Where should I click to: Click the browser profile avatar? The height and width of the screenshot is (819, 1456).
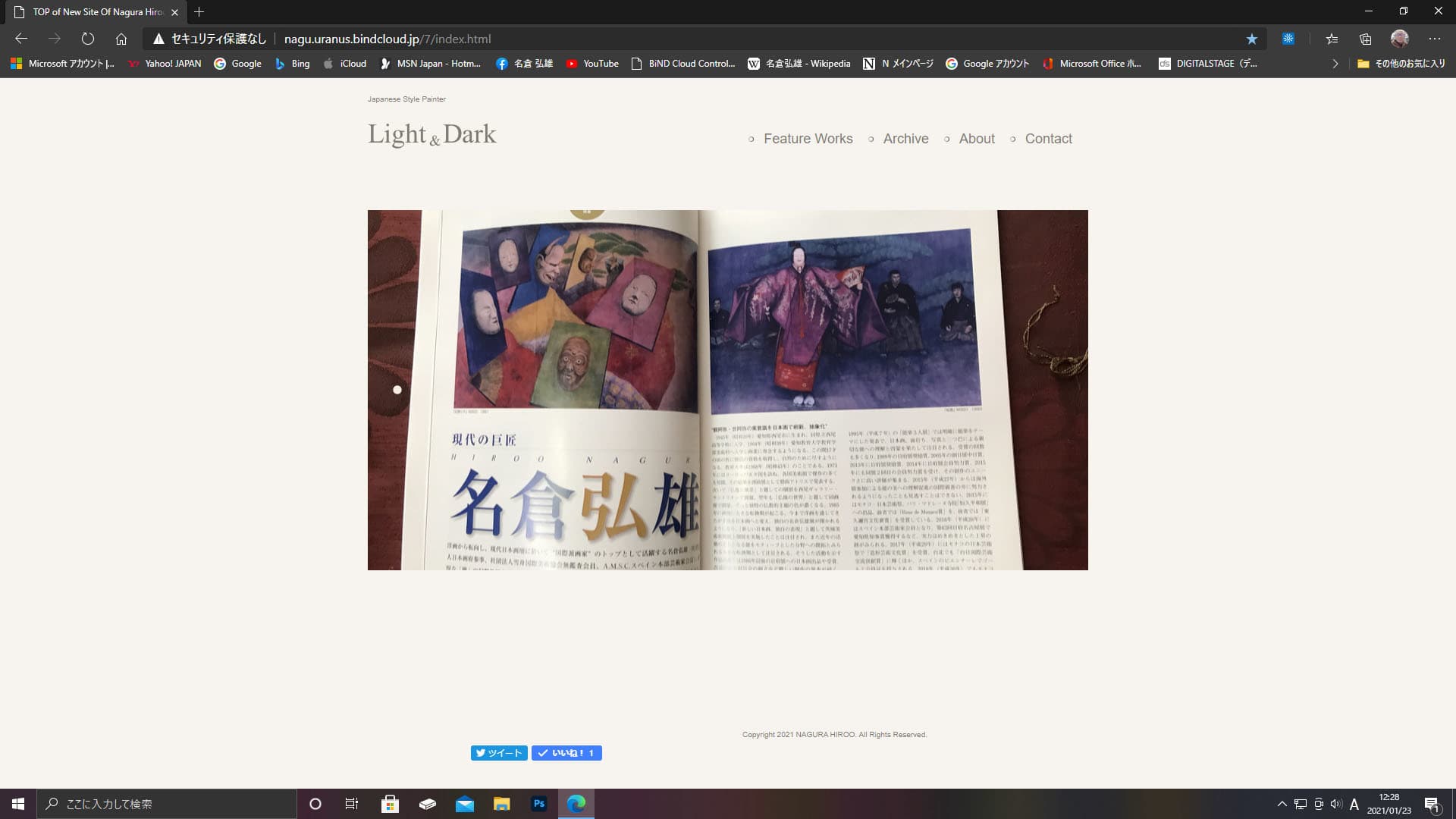point(1399,39)
